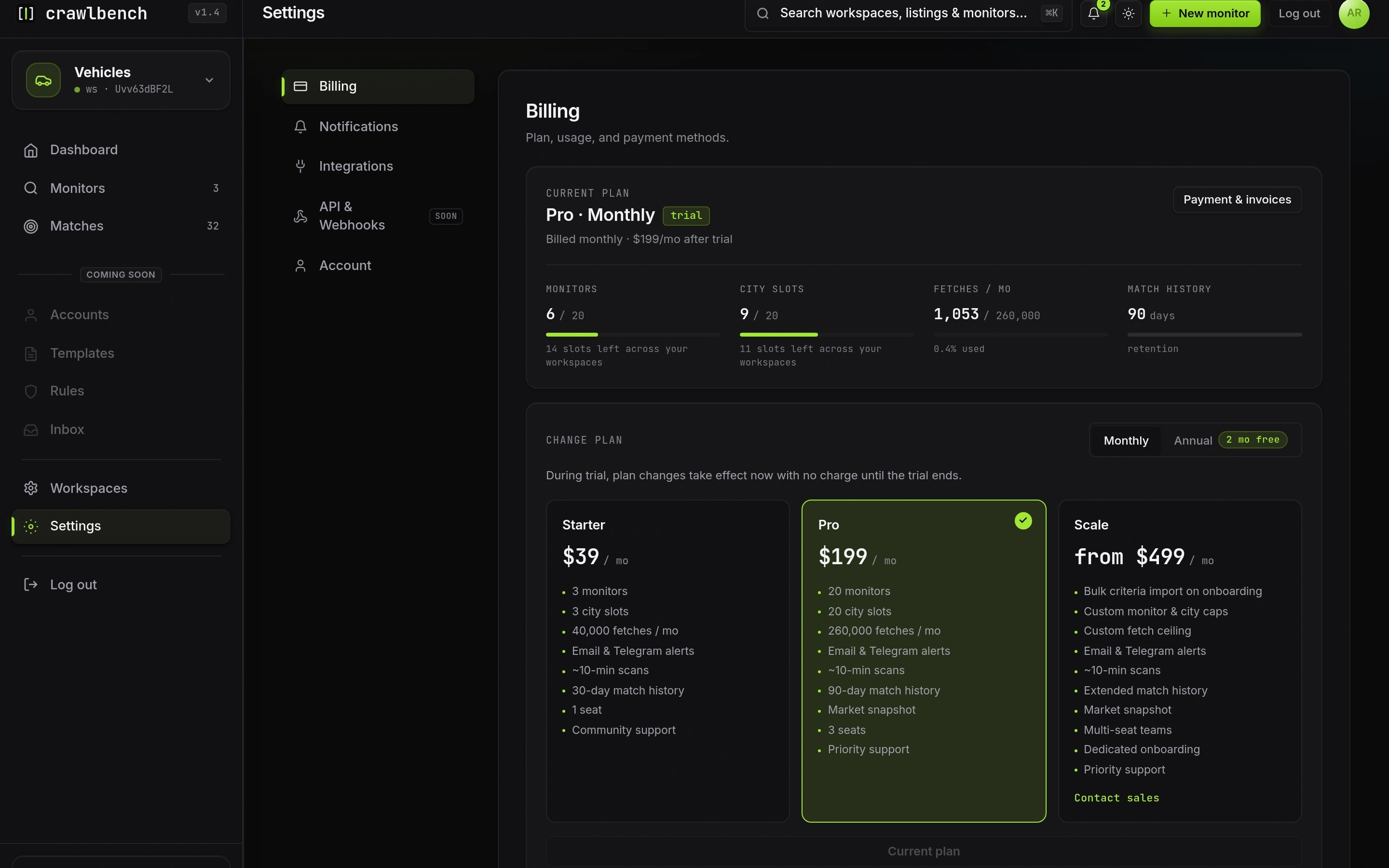This screenshot has width=1389, height=868.
Task: Open the Workspaces page
Action: point(121,488)
